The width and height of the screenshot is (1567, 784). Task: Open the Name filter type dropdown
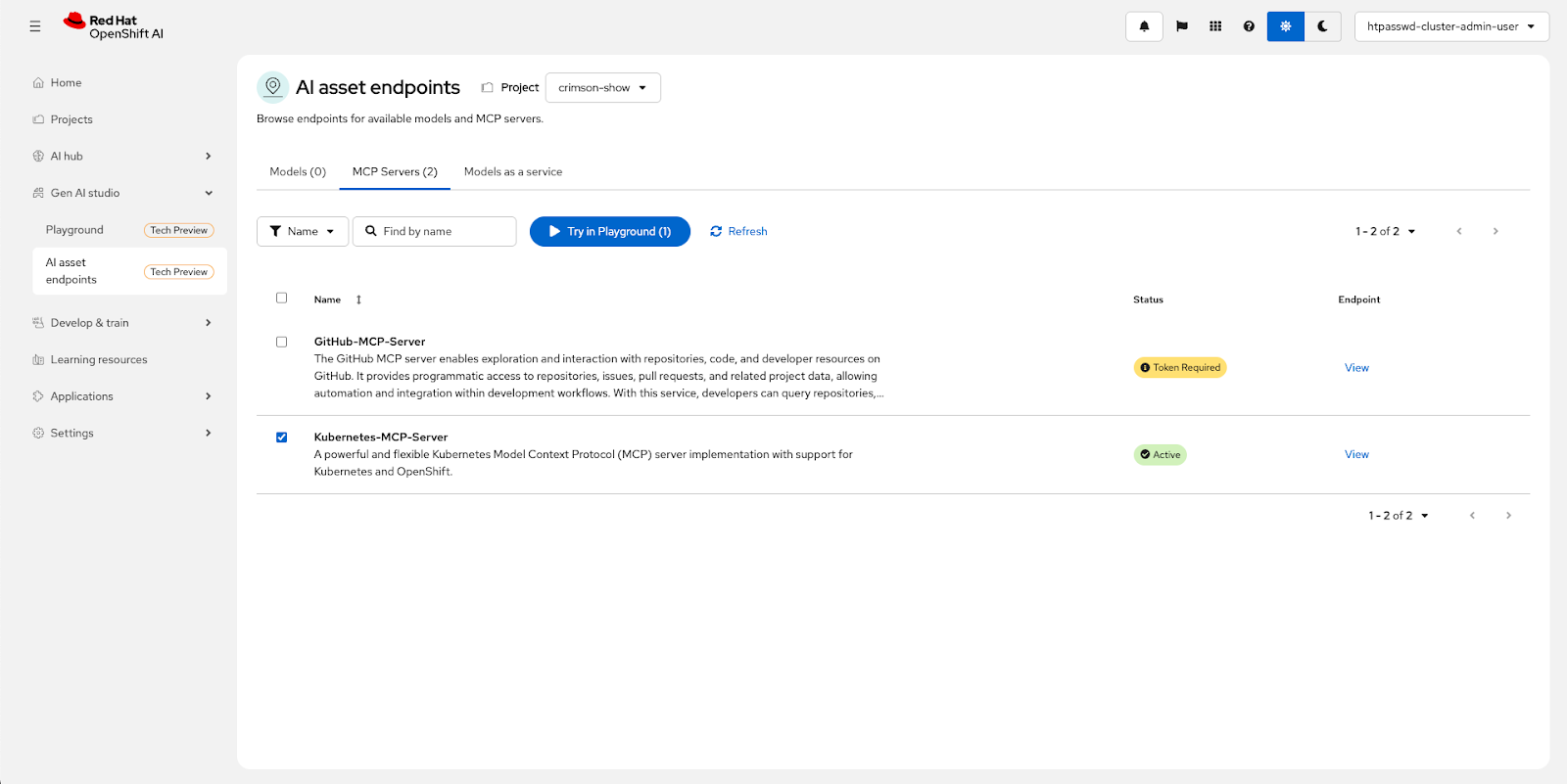[x=302, y=232]
